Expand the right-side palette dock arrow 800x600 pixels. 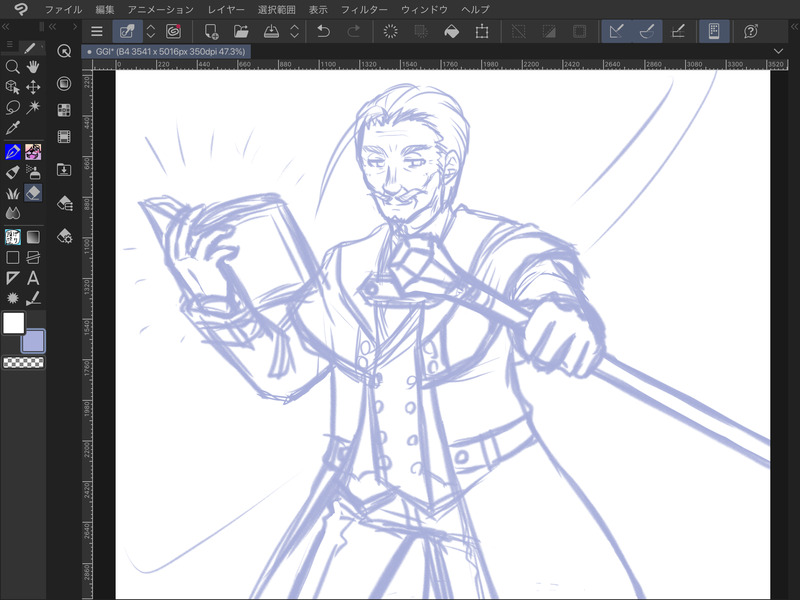[794, 27]
